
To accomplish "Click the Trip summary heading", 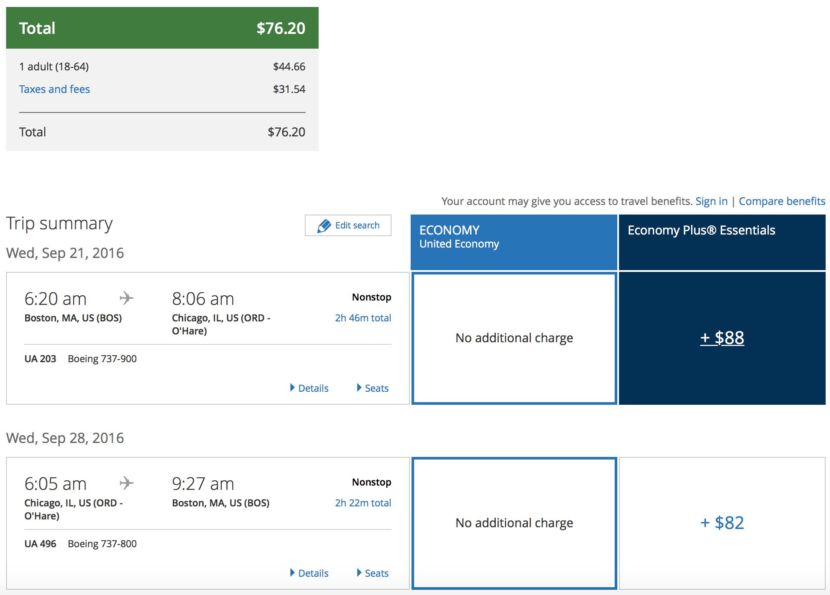I will tap(59, 224).
